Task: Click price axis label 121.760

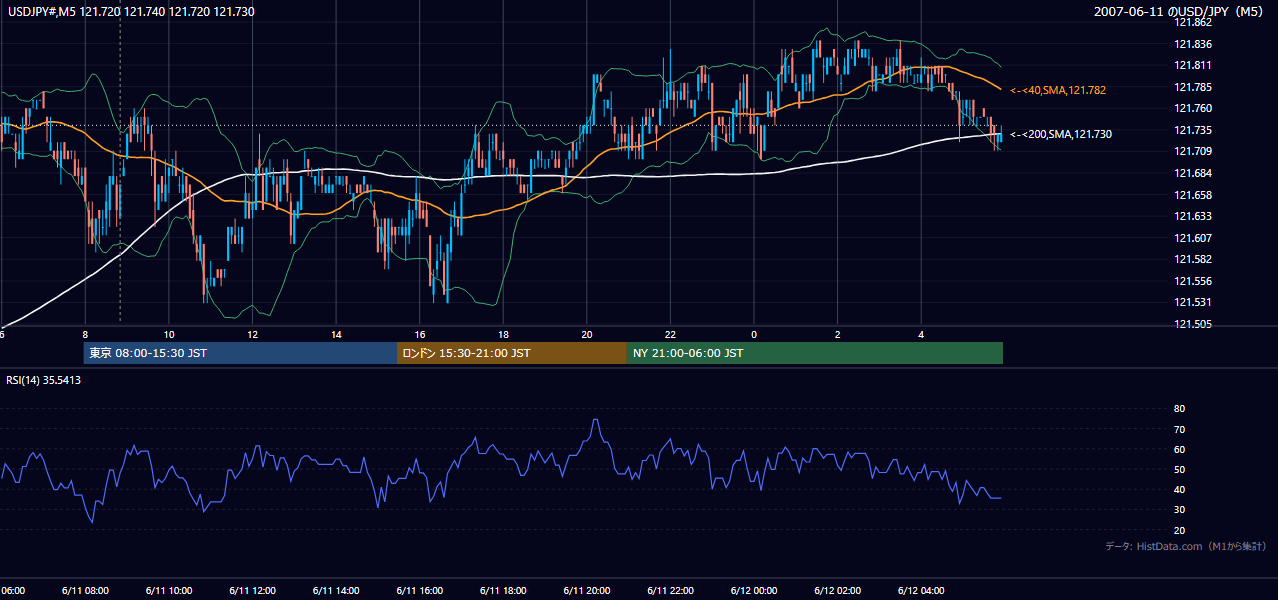Action: pos(1192,108)
